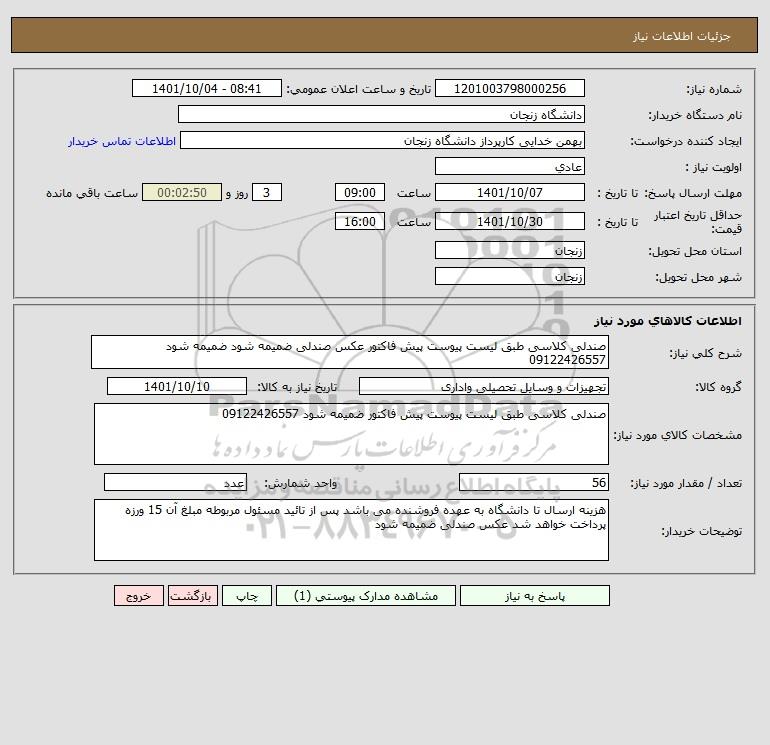Click the label توضیحات خریدار
The width and height of the screenshot is (770, 745).
pyautogui.click(x=702, y=531)
